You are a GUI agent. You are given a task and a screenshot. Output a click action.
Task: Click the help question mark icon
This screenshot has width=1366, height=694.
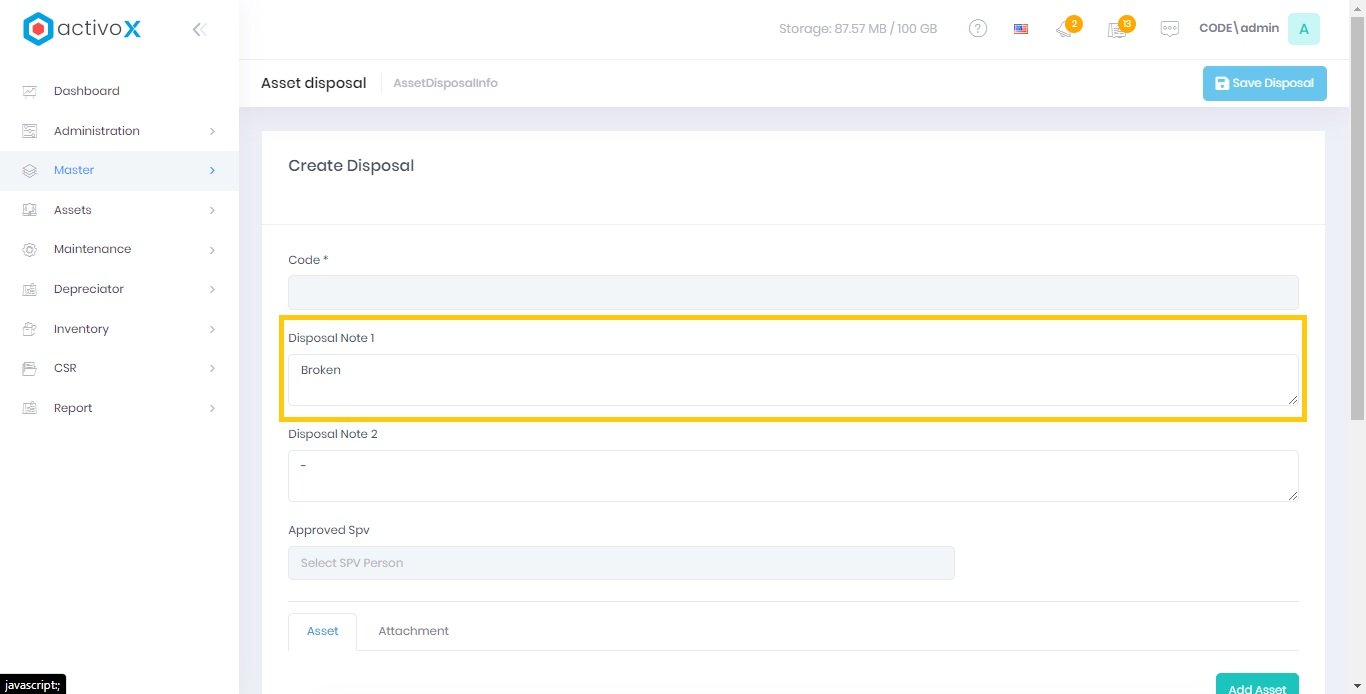978,29
